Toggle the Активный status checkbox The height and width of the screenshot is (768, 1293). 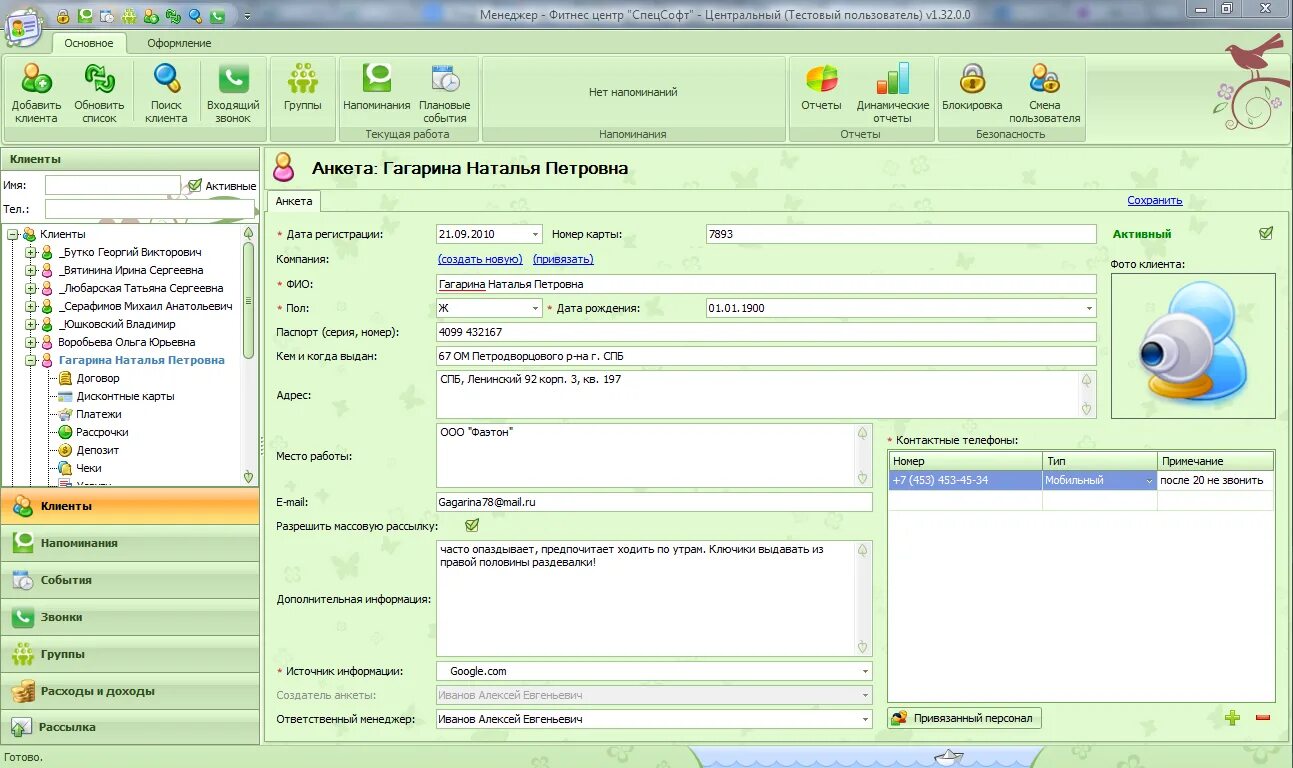[x=1266, y=233]
